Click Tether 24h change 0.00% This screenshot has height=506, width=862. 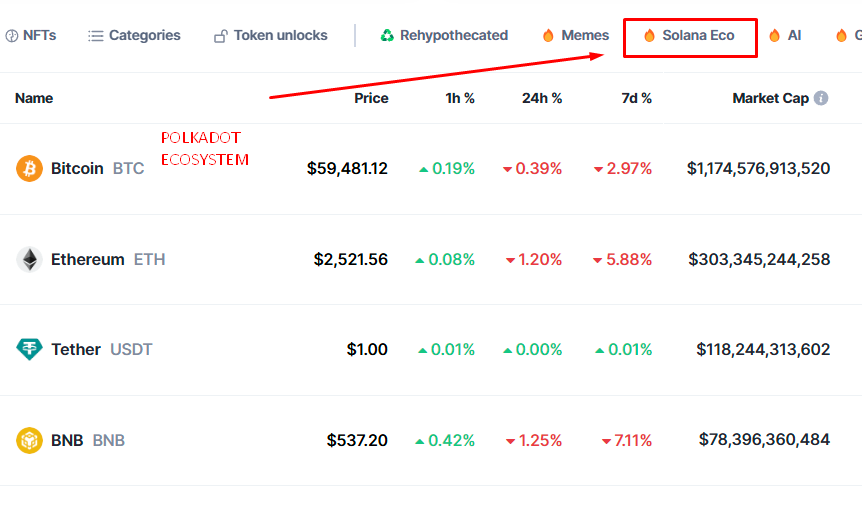[533, 349]
